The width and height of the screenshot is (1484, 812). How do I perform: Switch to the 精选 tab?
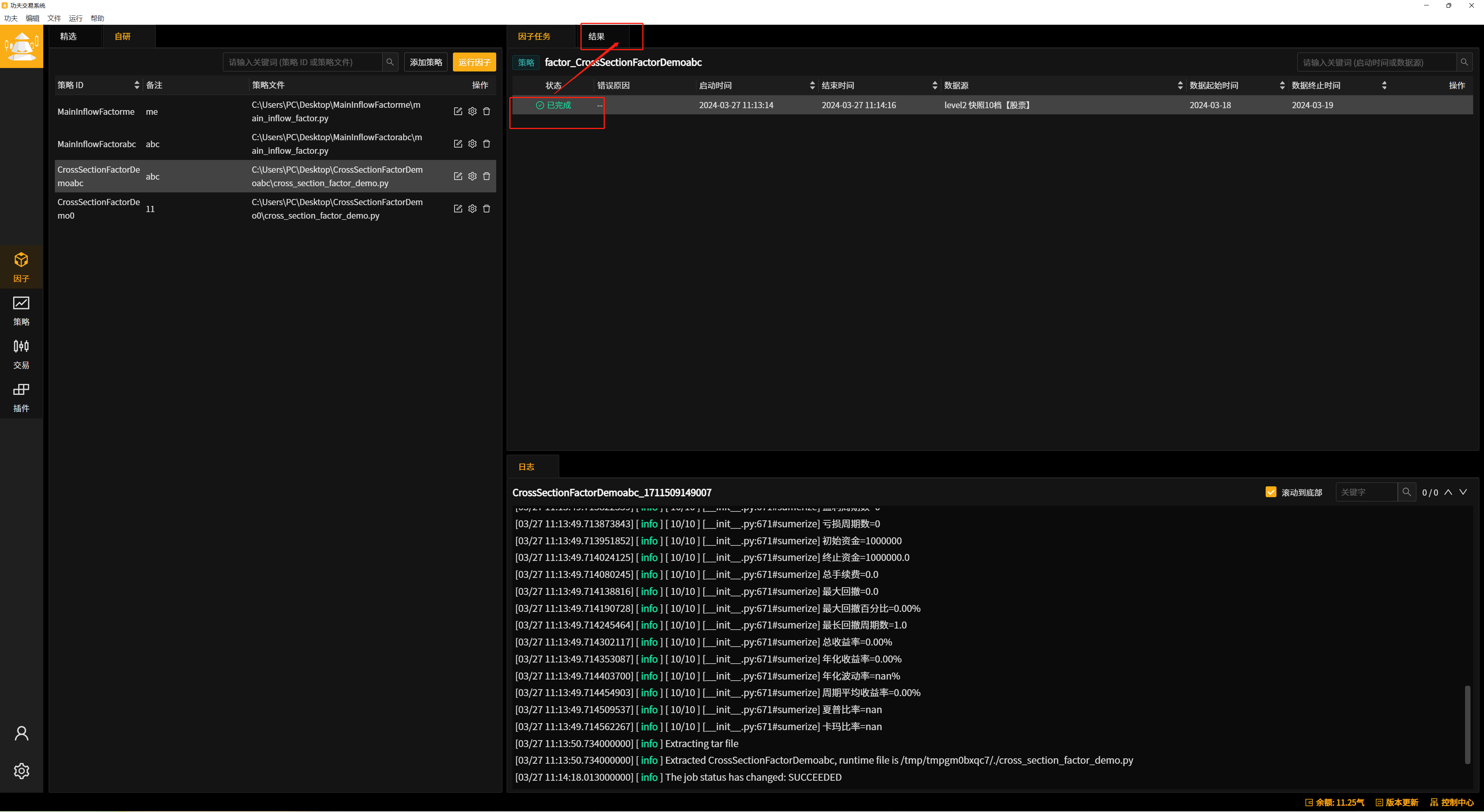pos(68,36)
